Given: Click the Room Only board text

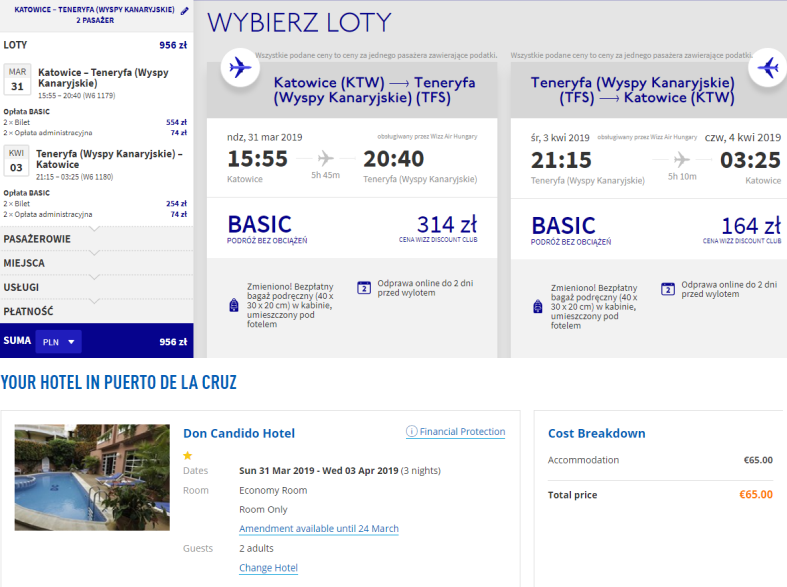Looking at the screenshot, I should 263,510.
